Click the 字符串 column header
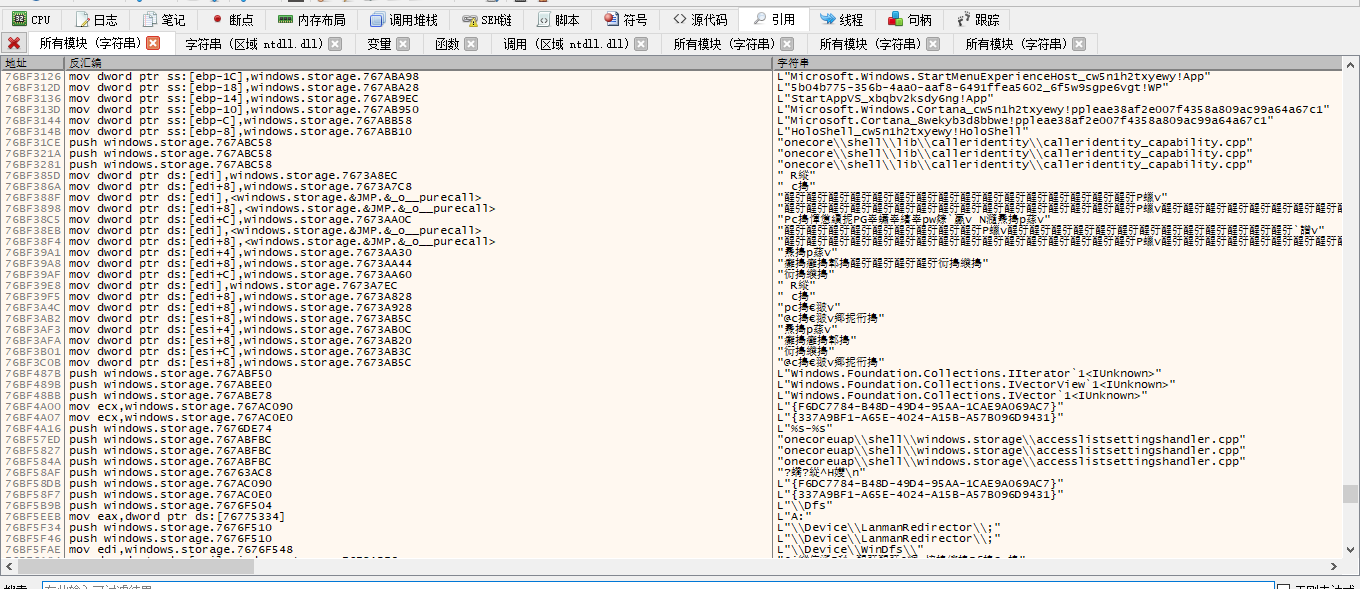This screenshot has width=1360, height=589. pos(1058,63)
